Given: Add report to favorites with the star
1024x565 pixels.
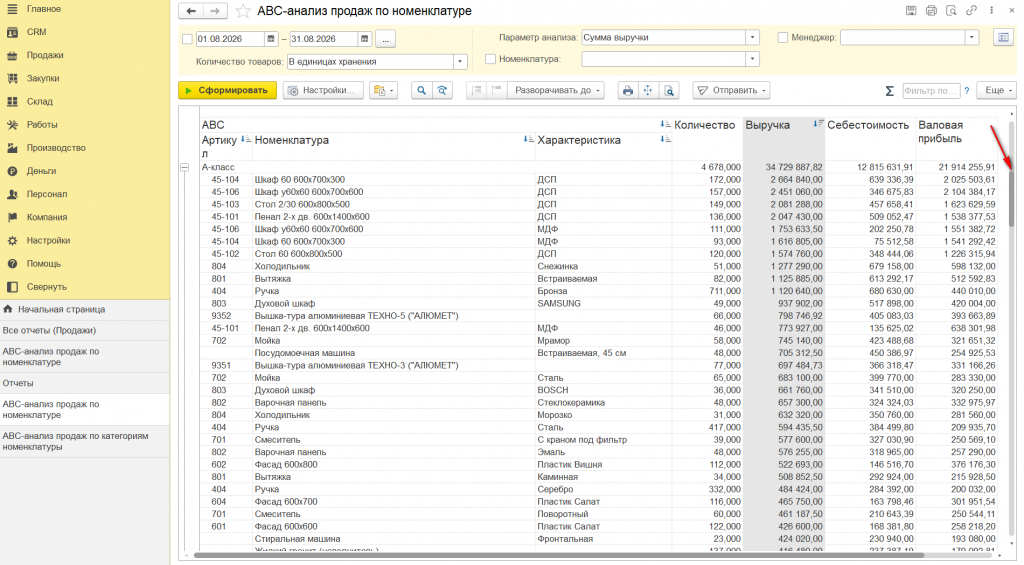Looking at the screenshot, I should coord(242,11).
